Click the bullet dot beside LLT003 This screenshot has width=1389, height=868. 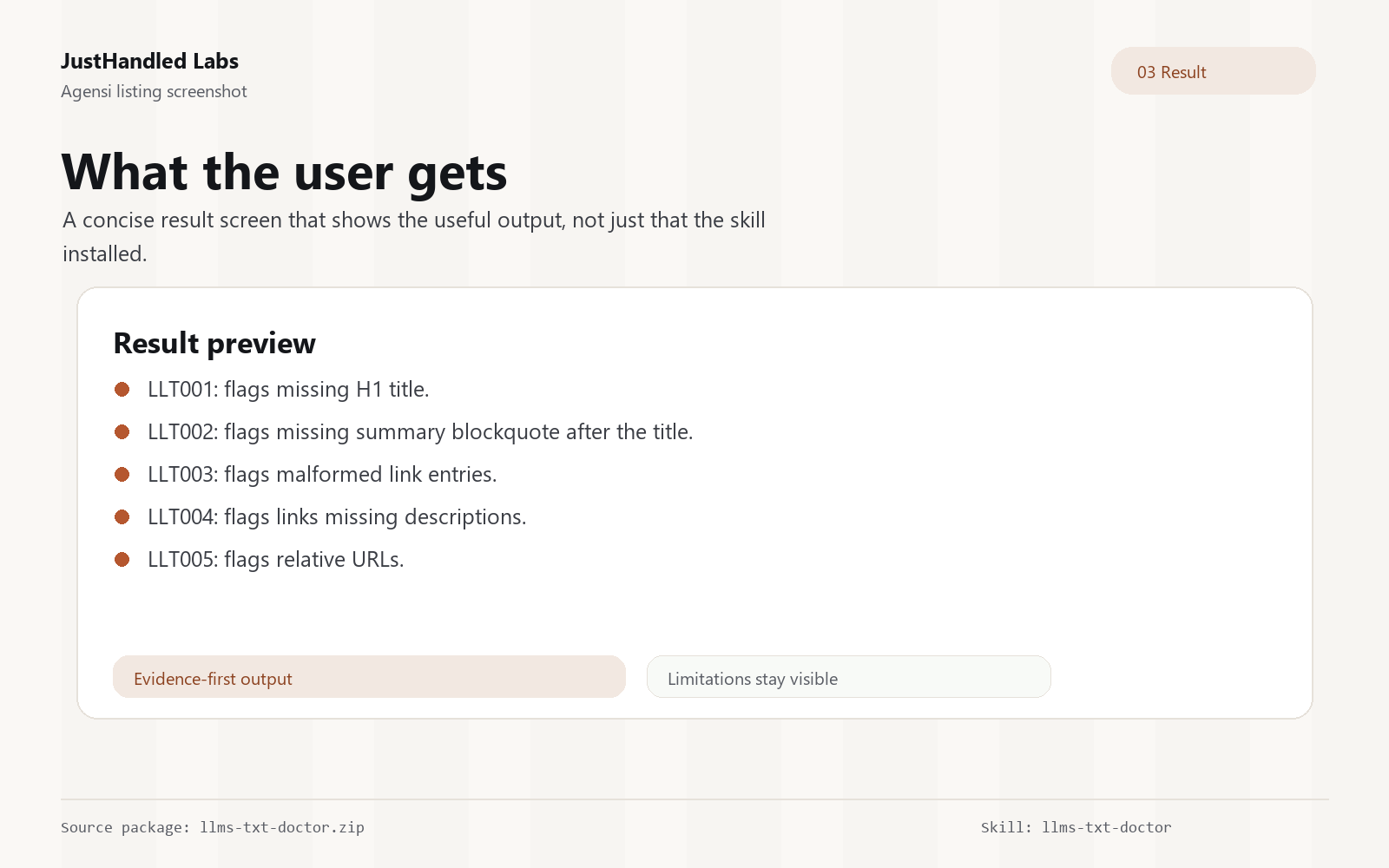(x=122, y=475)
